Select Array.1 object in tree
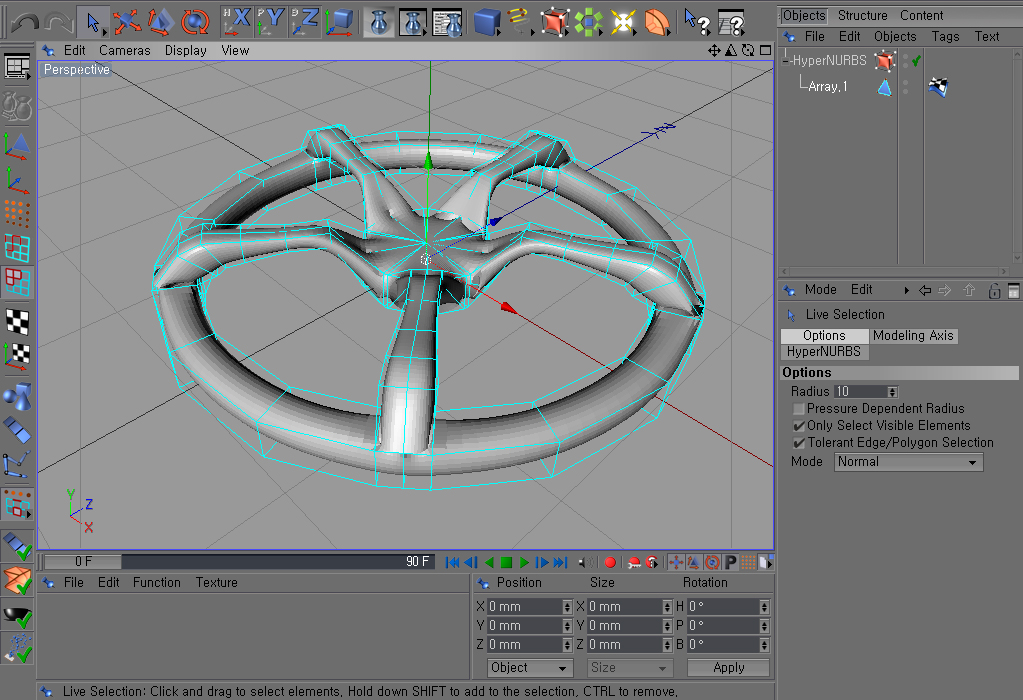1023x700 pixels. coord(828,86)
